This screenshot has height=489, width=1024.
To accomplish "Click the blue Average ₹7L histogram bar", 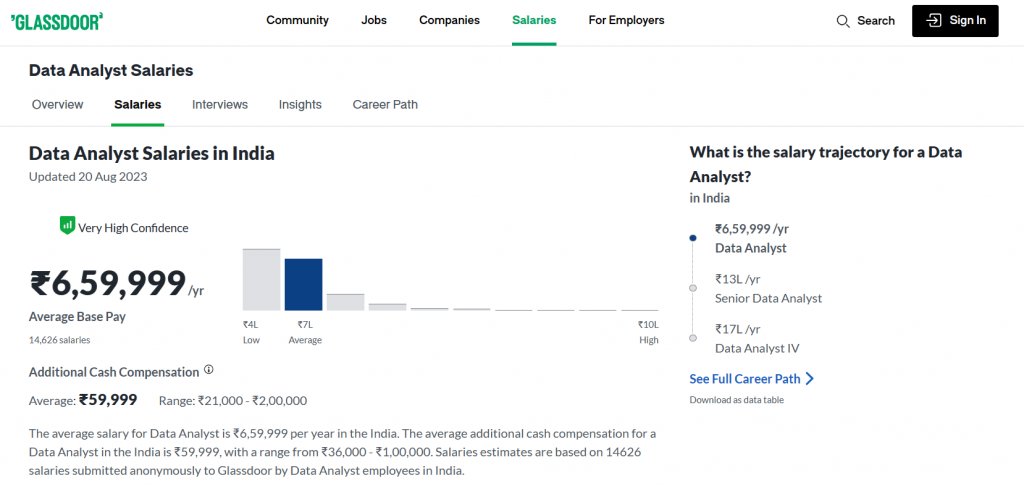I will coord(304,285).
